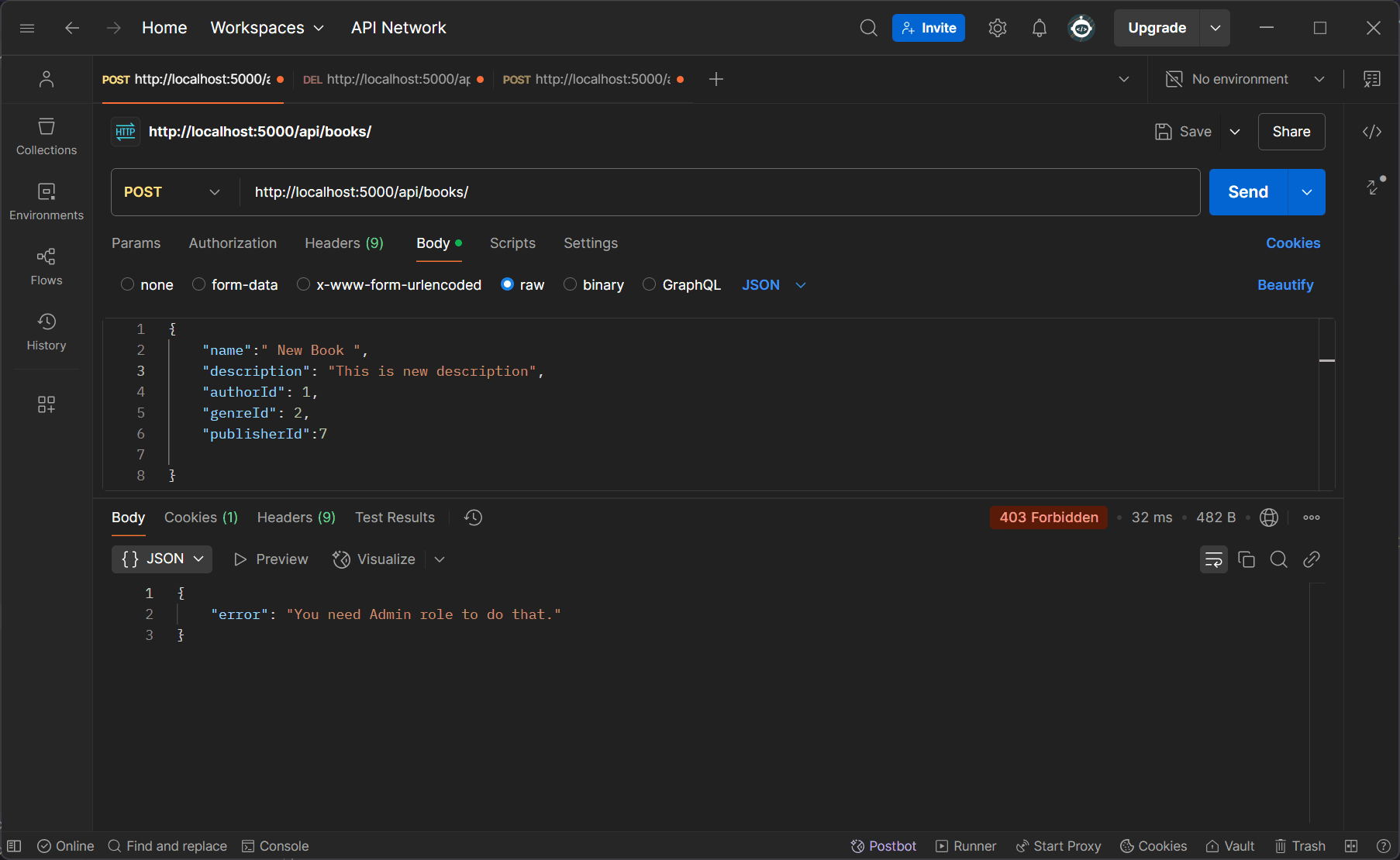The height and width of the screenshot is (860, 1400).
Task: Open the response JSON format dropdown
Action: [162, 559]
